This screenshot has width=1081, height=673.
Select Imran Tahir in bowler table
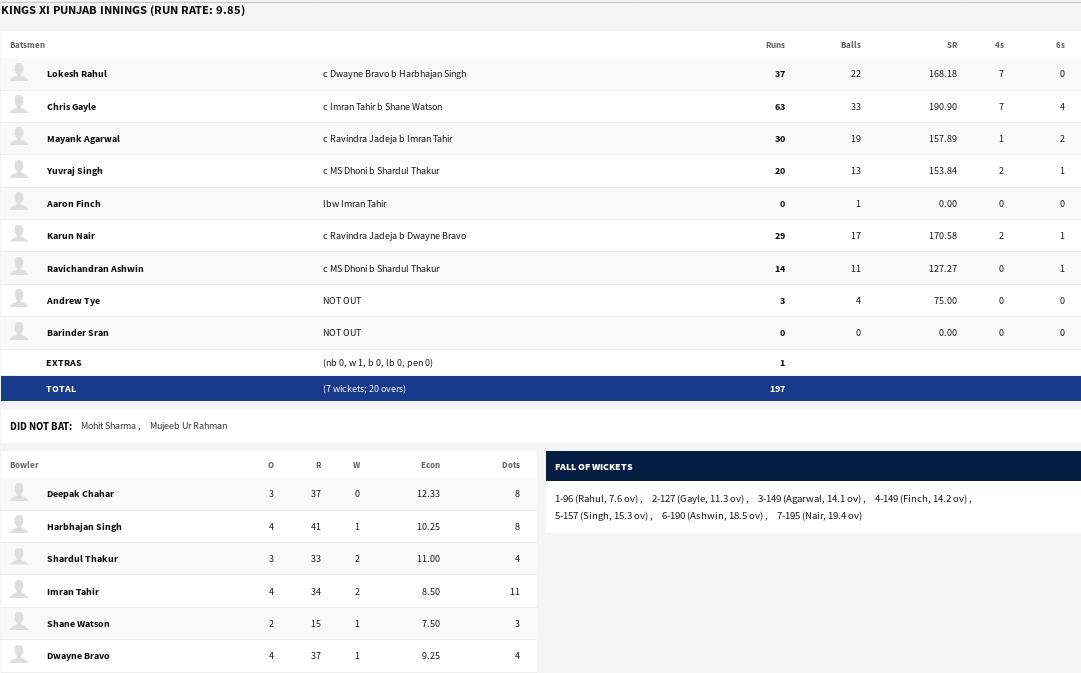[72, 592]
